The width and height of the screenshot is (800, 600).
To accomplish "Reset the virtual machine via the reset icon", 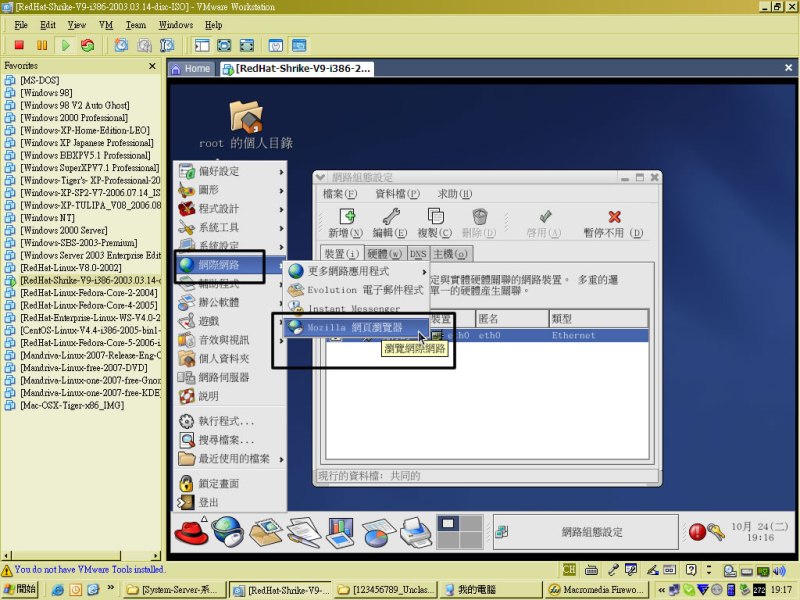I will [x=88, y=45].
